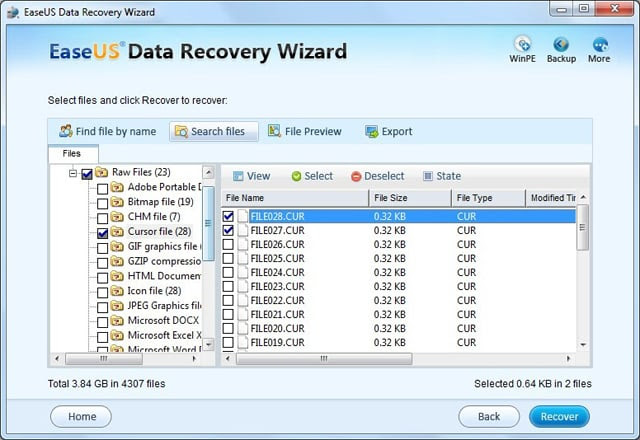Click the FILE028.CUR file icon
Viewport: 640px width, 440px height.
pos(243,216)
